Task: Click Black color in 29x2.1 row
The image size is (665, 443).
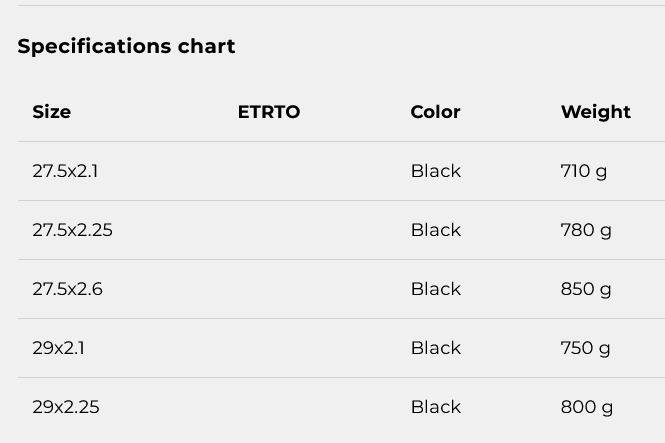Action: point(436,348)
